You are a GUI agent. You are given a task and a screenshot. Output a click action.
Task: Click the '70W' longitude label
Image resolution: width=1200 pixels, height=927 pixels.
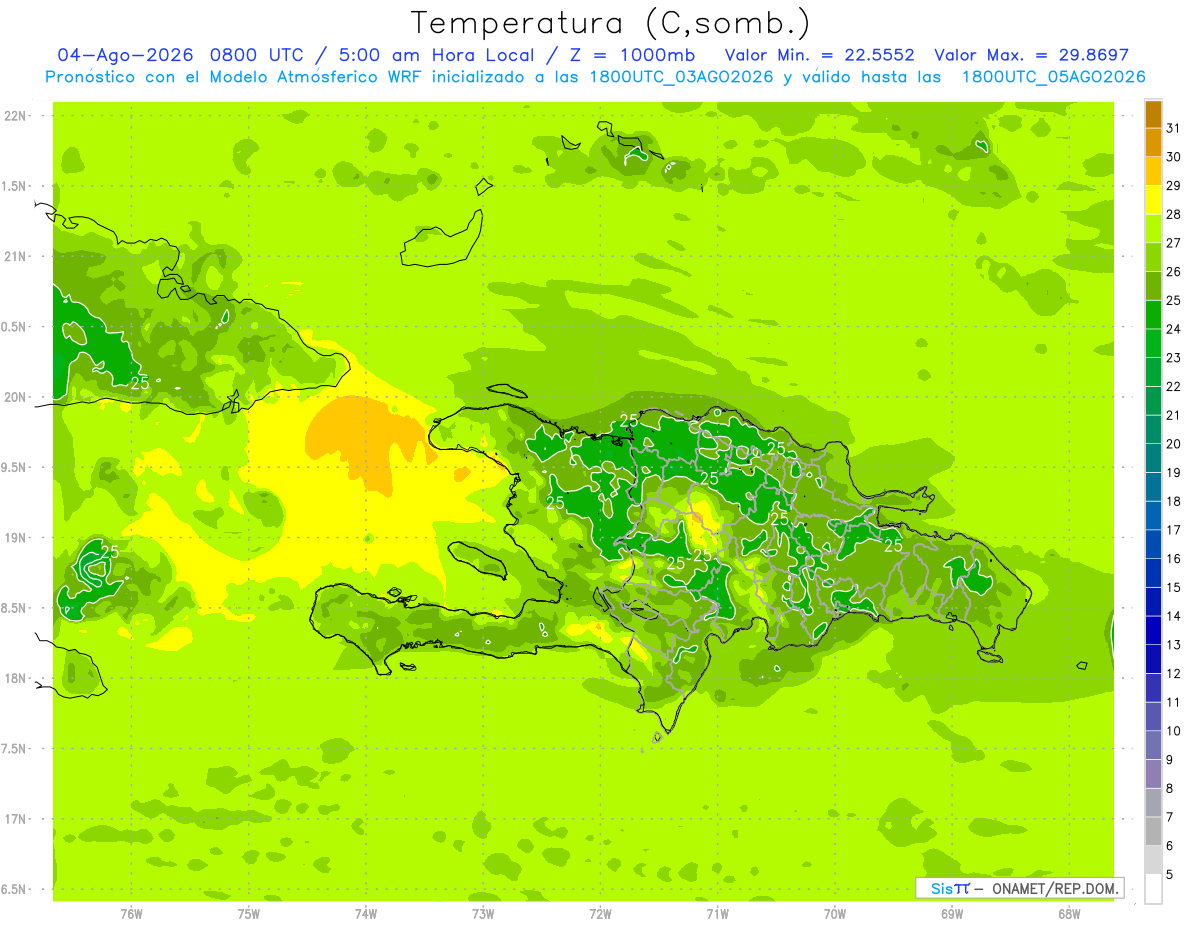(x=835, y=914)
